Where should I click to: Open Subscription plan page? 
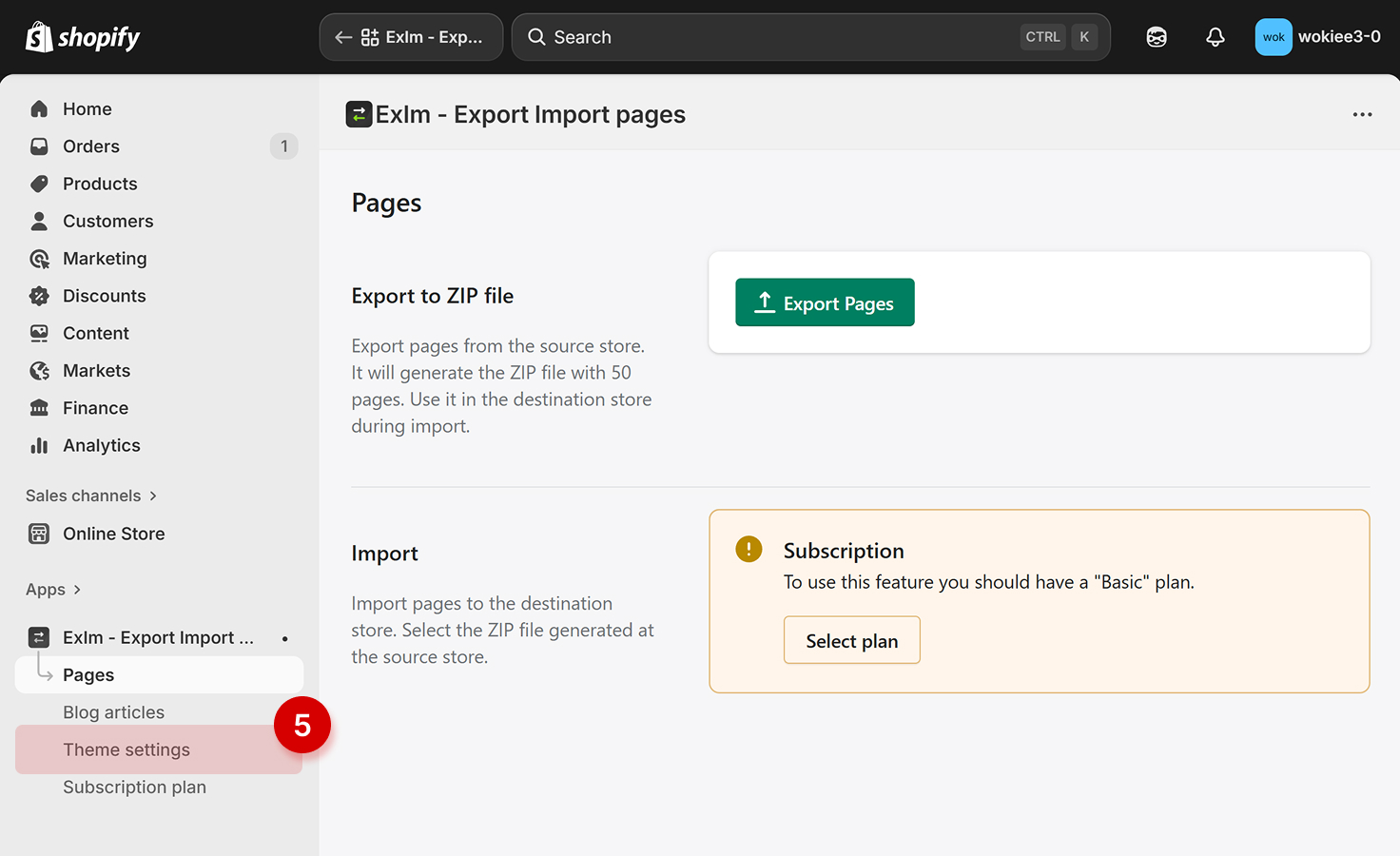coord(134,788)
